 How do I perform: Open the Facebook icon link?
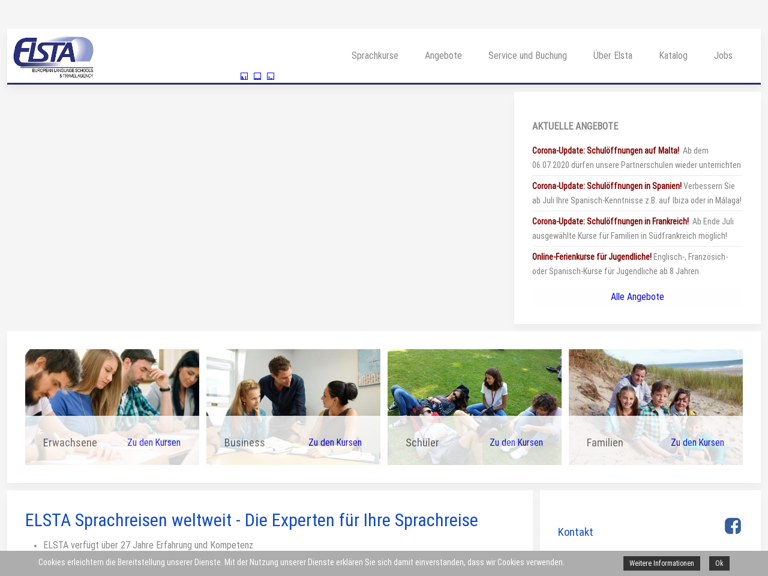pos(732,526)
